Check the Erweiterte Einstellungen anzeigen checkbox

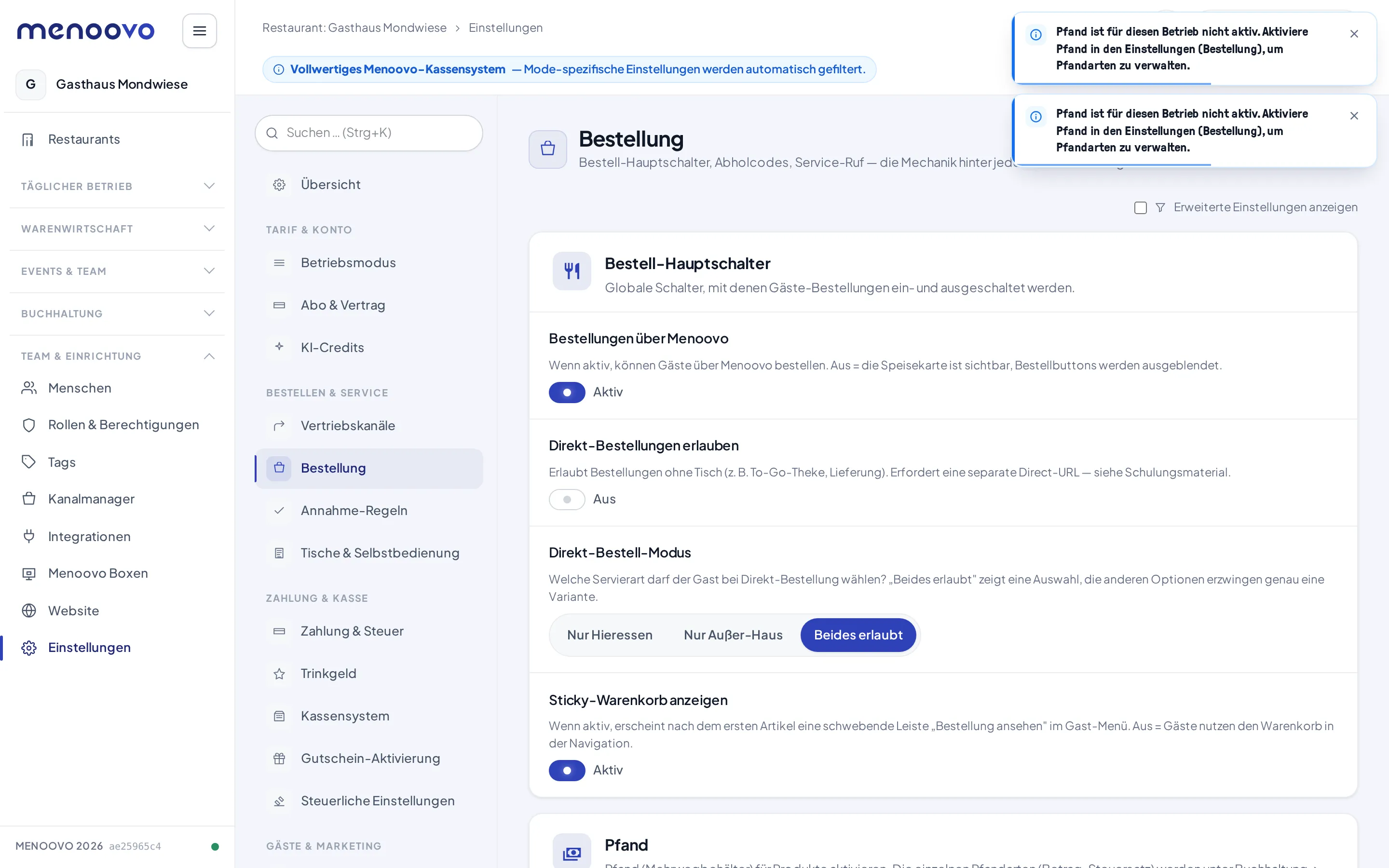1140,207
